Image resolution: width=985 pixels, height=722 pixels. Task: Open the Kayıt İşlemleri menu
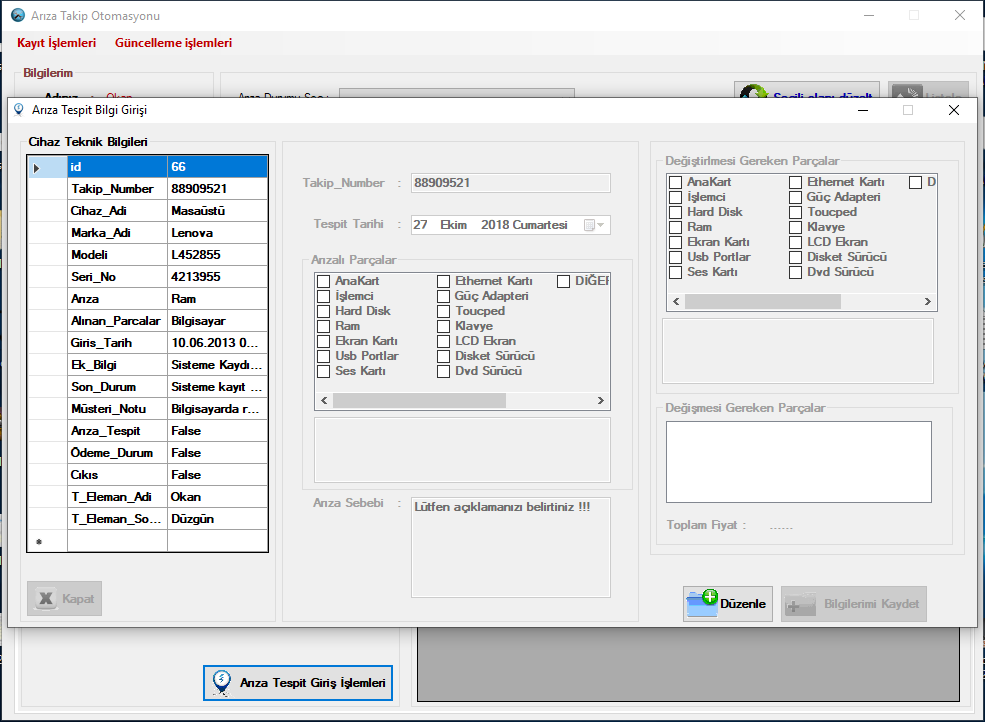coord(57,43)
